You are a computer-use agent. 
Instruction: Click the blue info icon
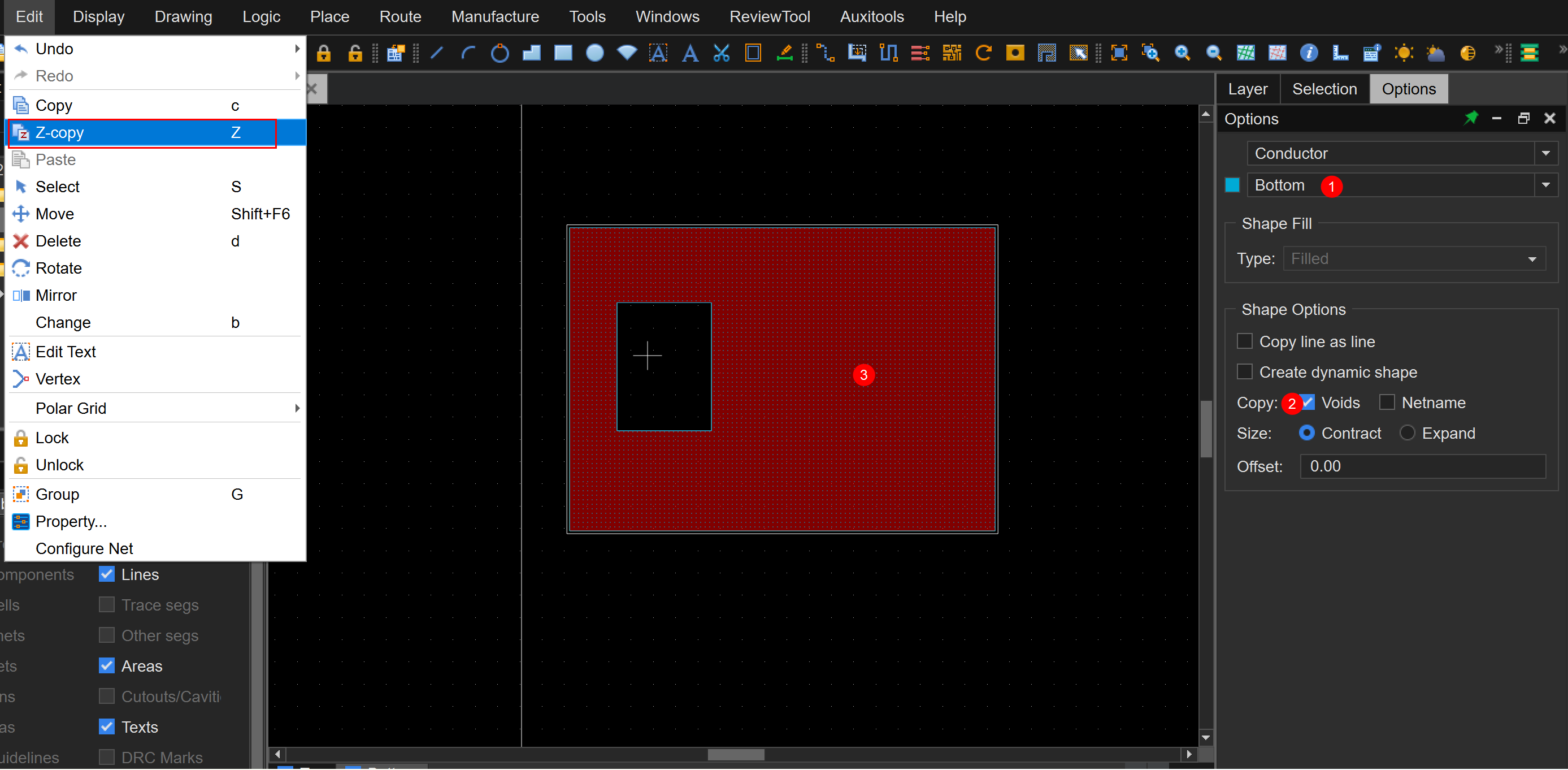pos(1309,53)
